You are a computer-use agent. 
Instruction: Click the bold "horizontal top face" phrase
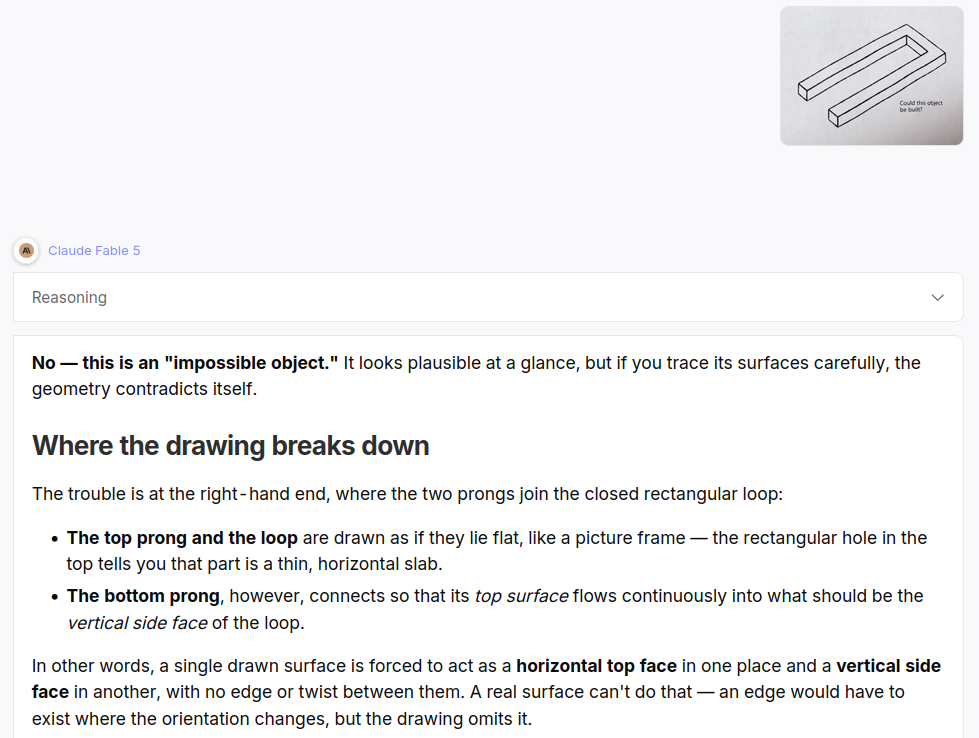tap(596, 666)
